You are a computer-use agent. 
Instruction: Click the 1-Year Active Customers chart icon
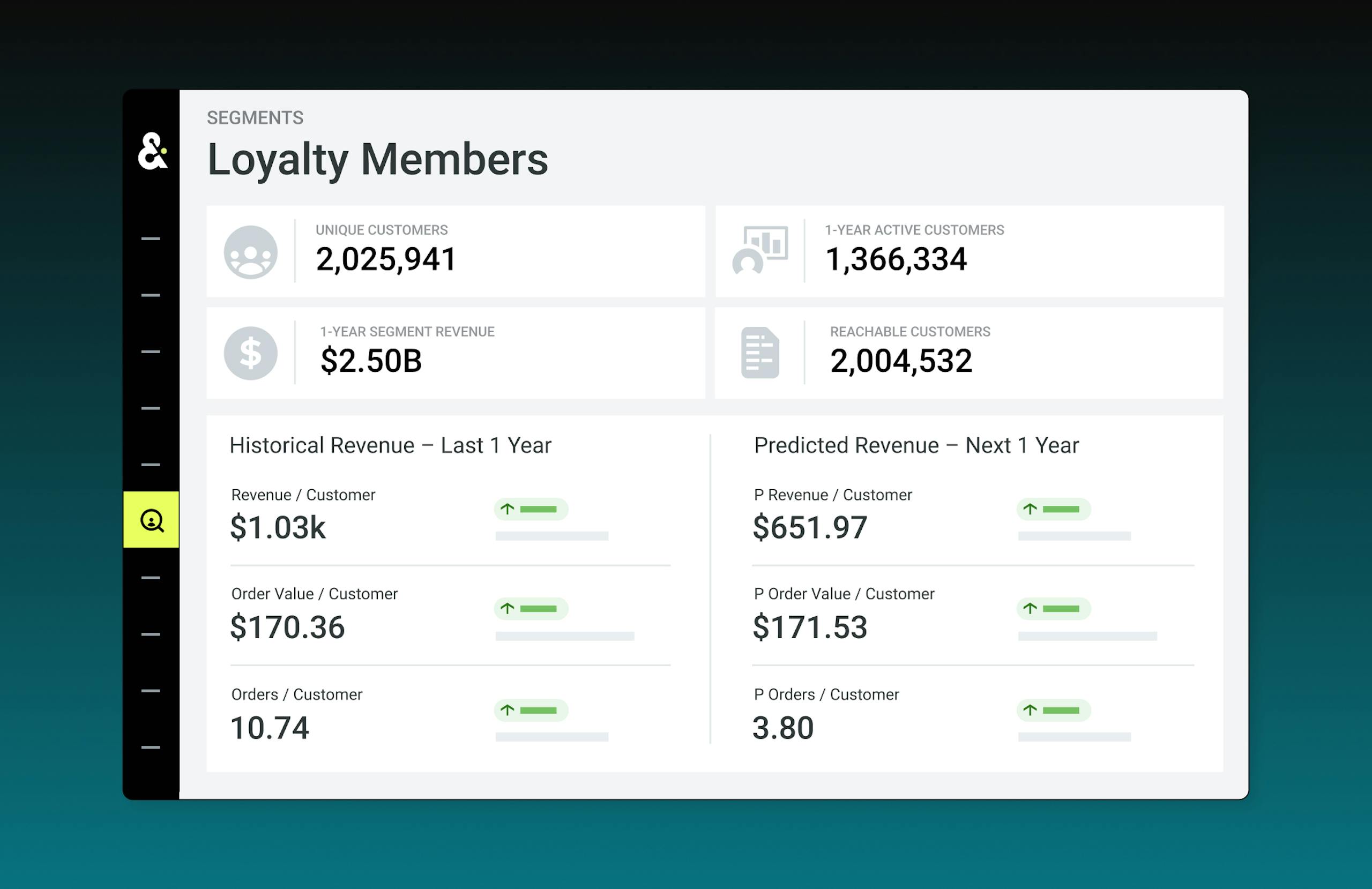point(760,250)
